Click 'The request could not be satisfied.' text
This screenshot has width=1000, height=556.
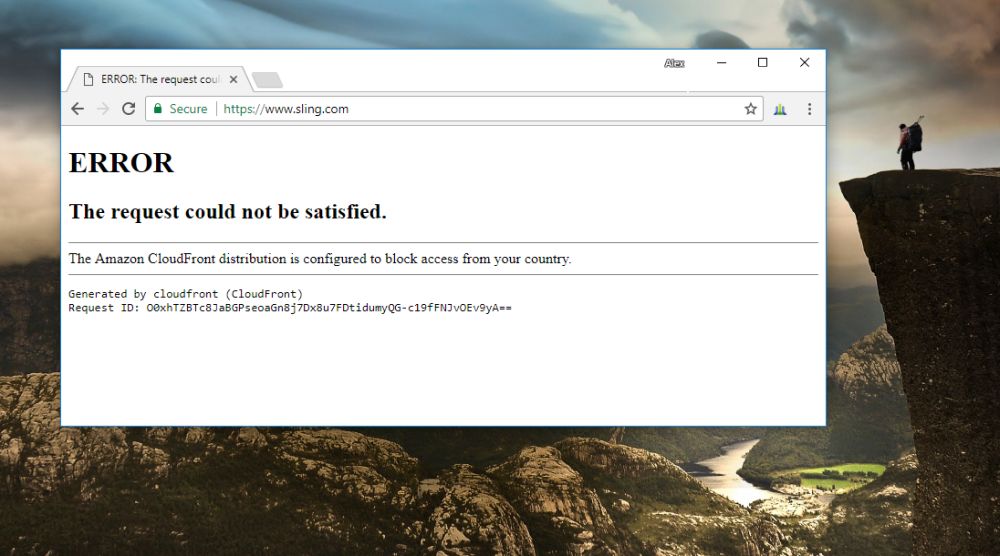click(228, 212)
